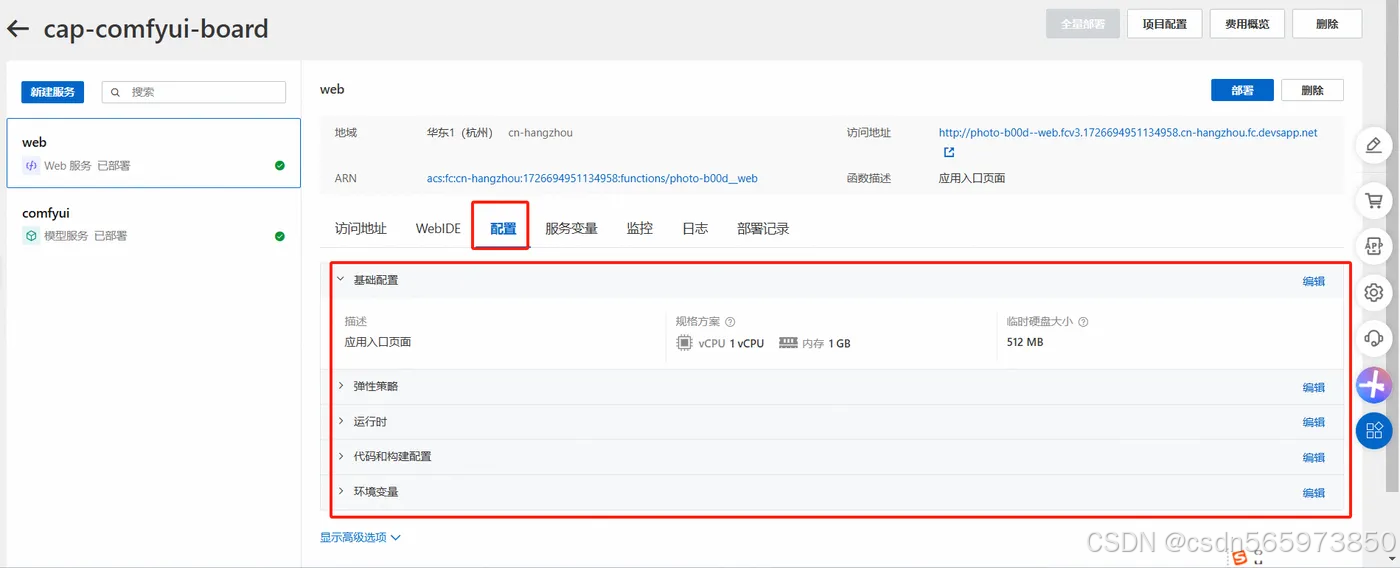1400x568 pixels.
Task: Click the comfyui model service cube icon
Action: click(31, 236)
